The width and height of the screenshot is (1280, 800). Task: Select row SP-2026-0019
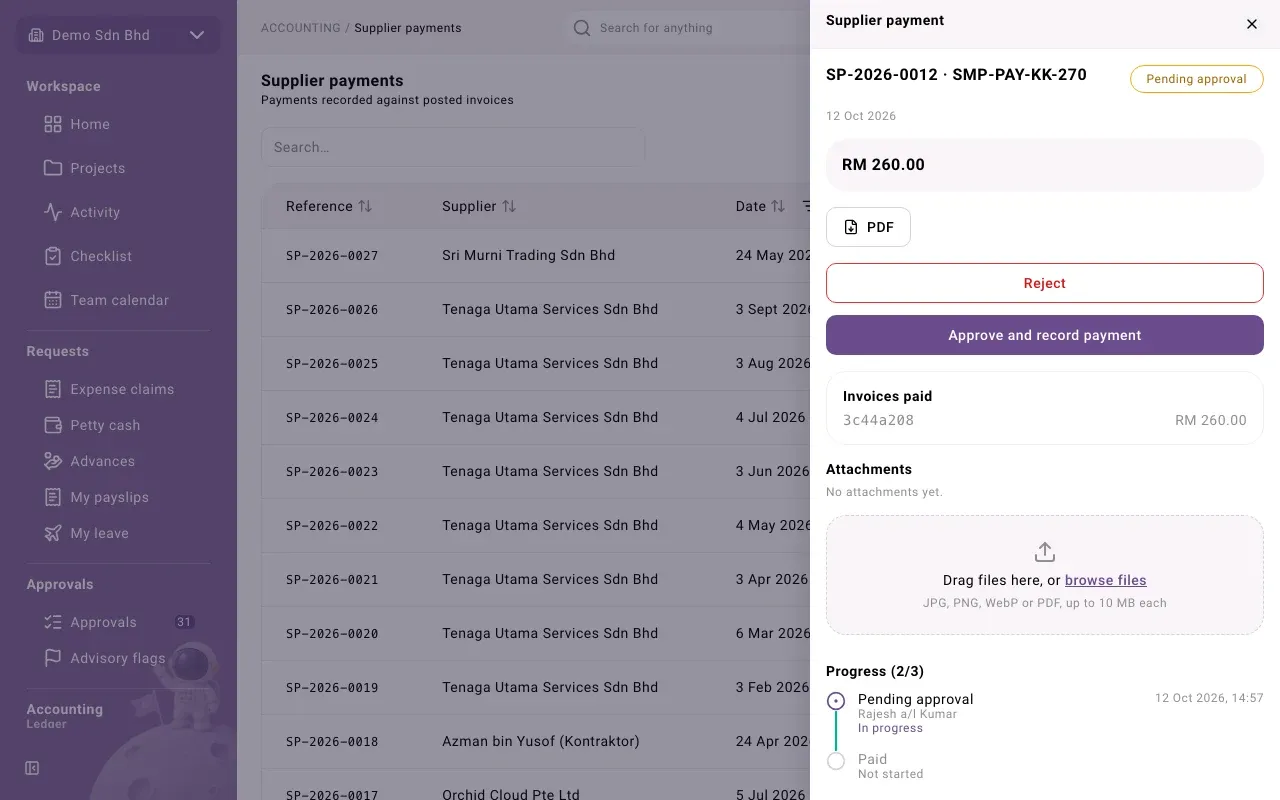tap(536, 688)
